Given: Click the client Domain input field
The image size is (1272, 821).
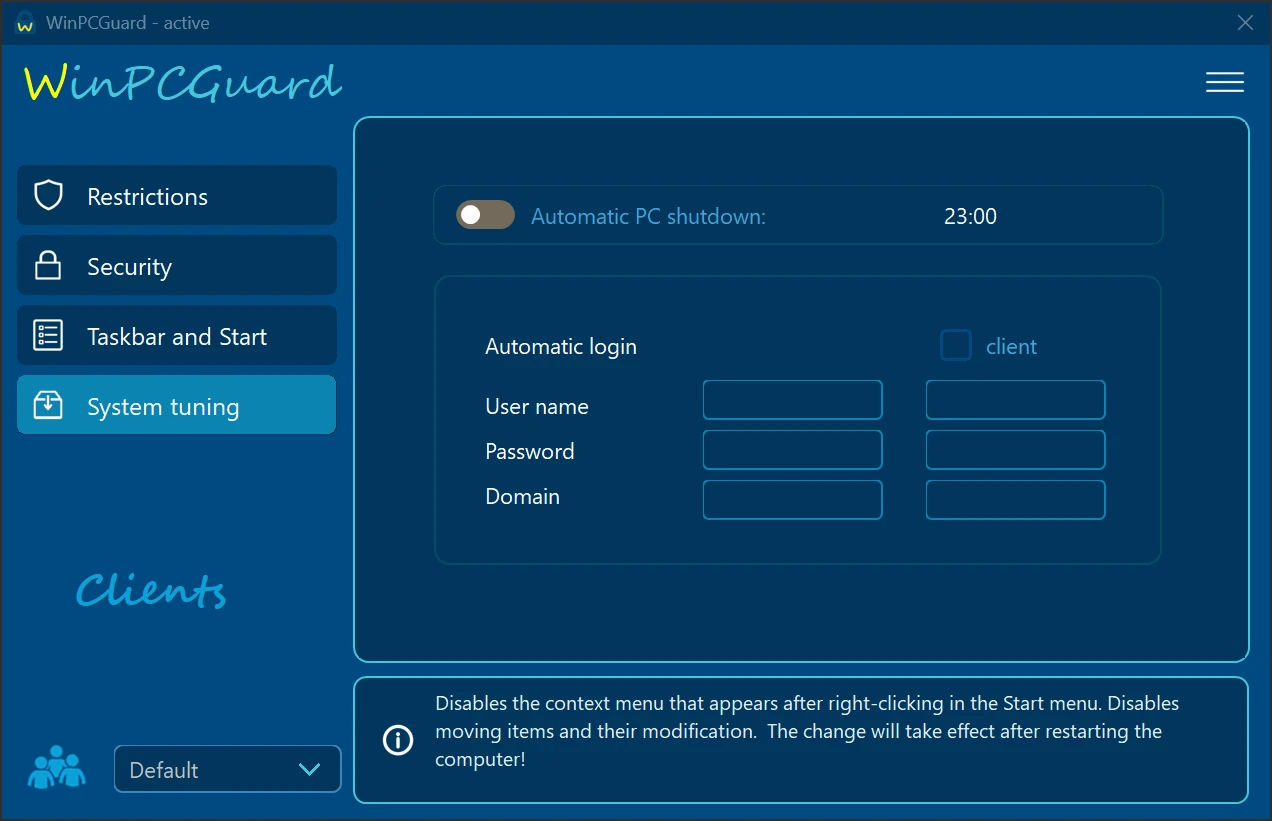Looking at the screenshot, I should click(1016, 500).
